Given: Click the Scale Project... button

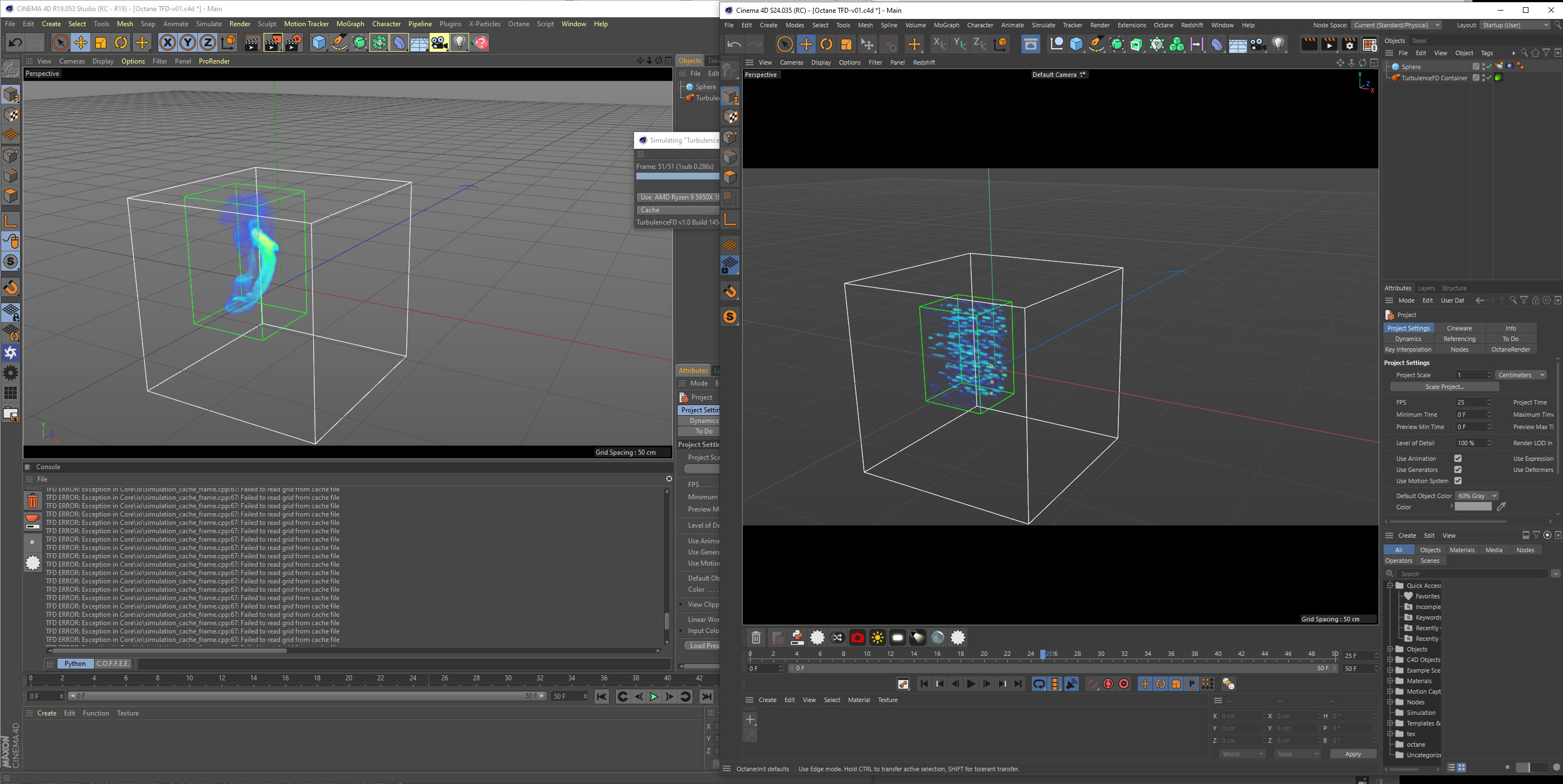Looking at the screenshot, I should (x=1444, y=387).
